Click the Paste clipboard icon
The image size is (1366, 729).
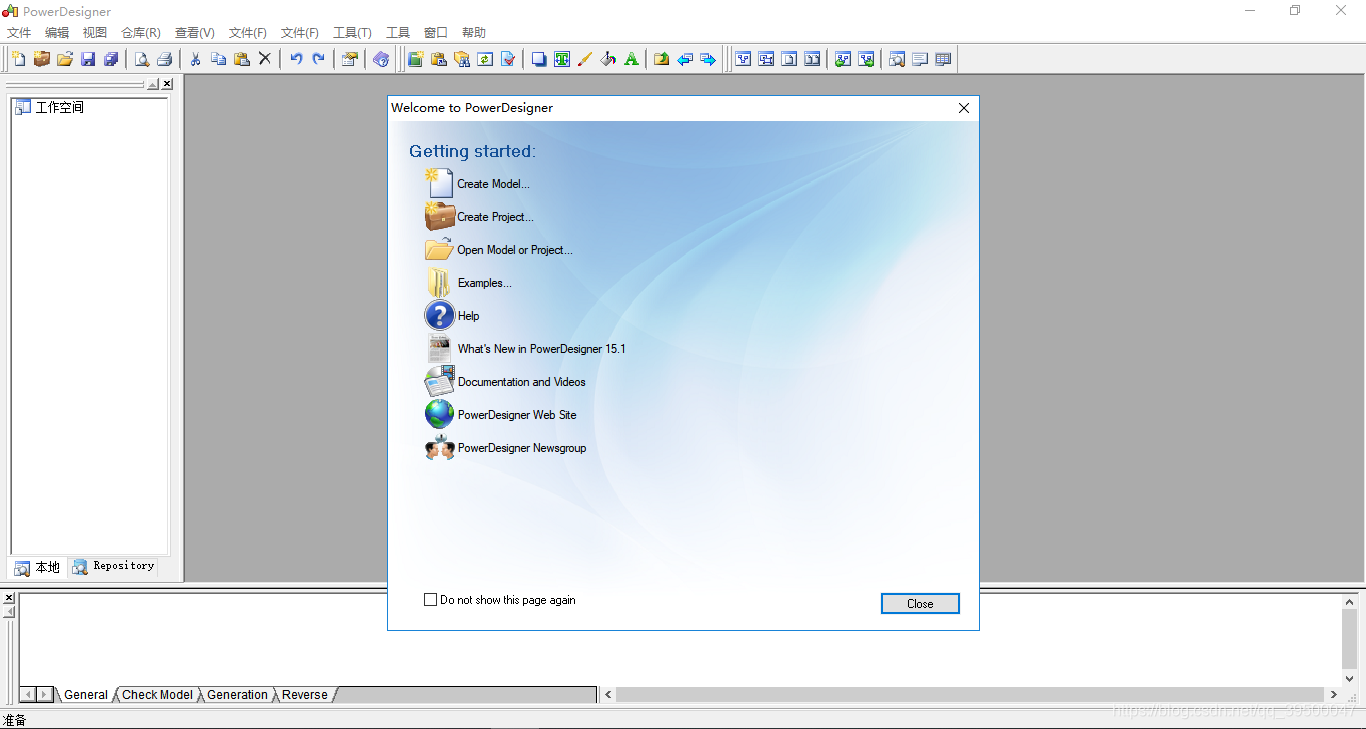click(242, 59)
